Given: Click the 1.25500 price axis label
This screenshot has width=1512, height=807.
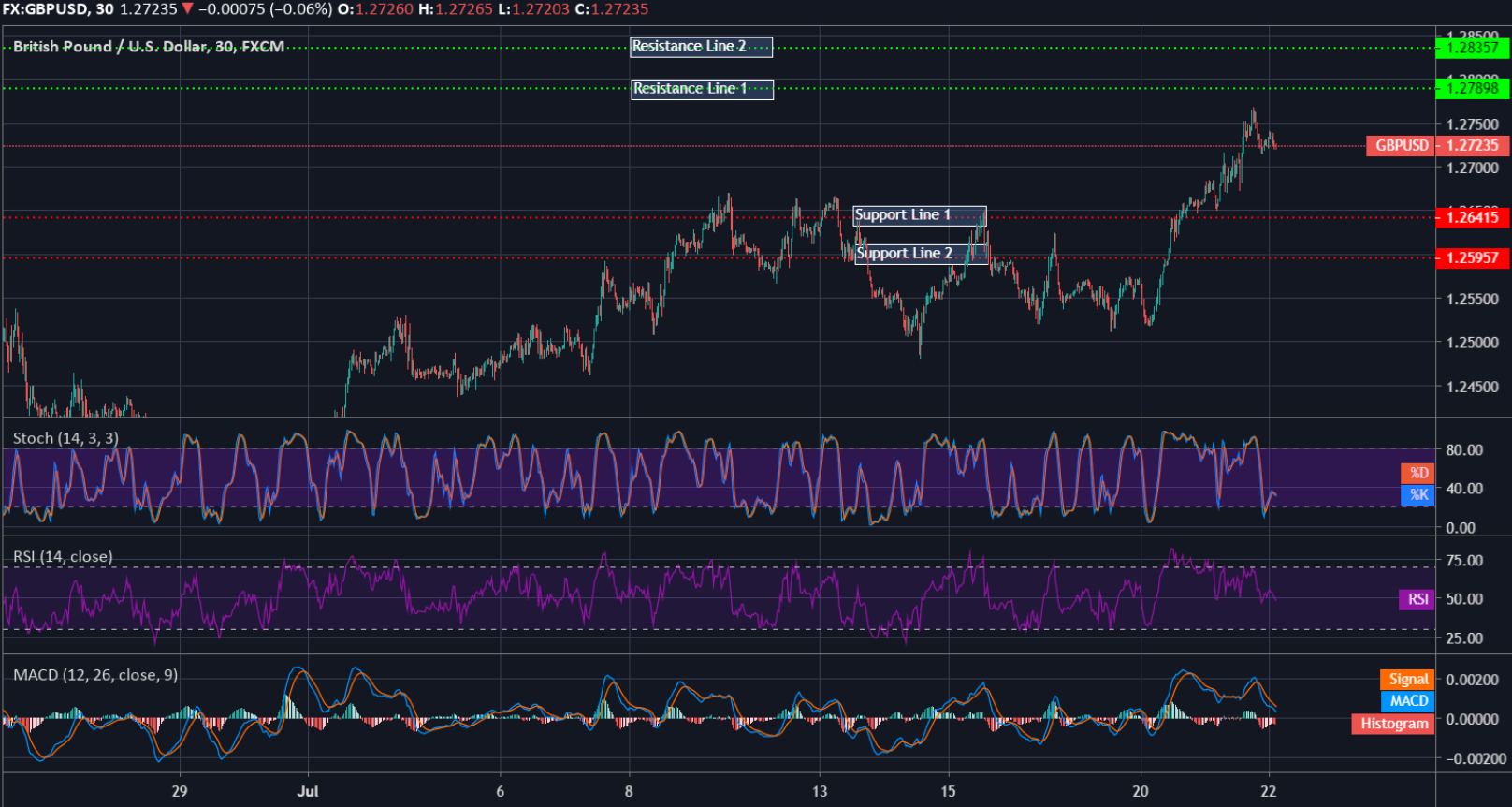Looking at the screenshot, I should (x=1472, y=300).
